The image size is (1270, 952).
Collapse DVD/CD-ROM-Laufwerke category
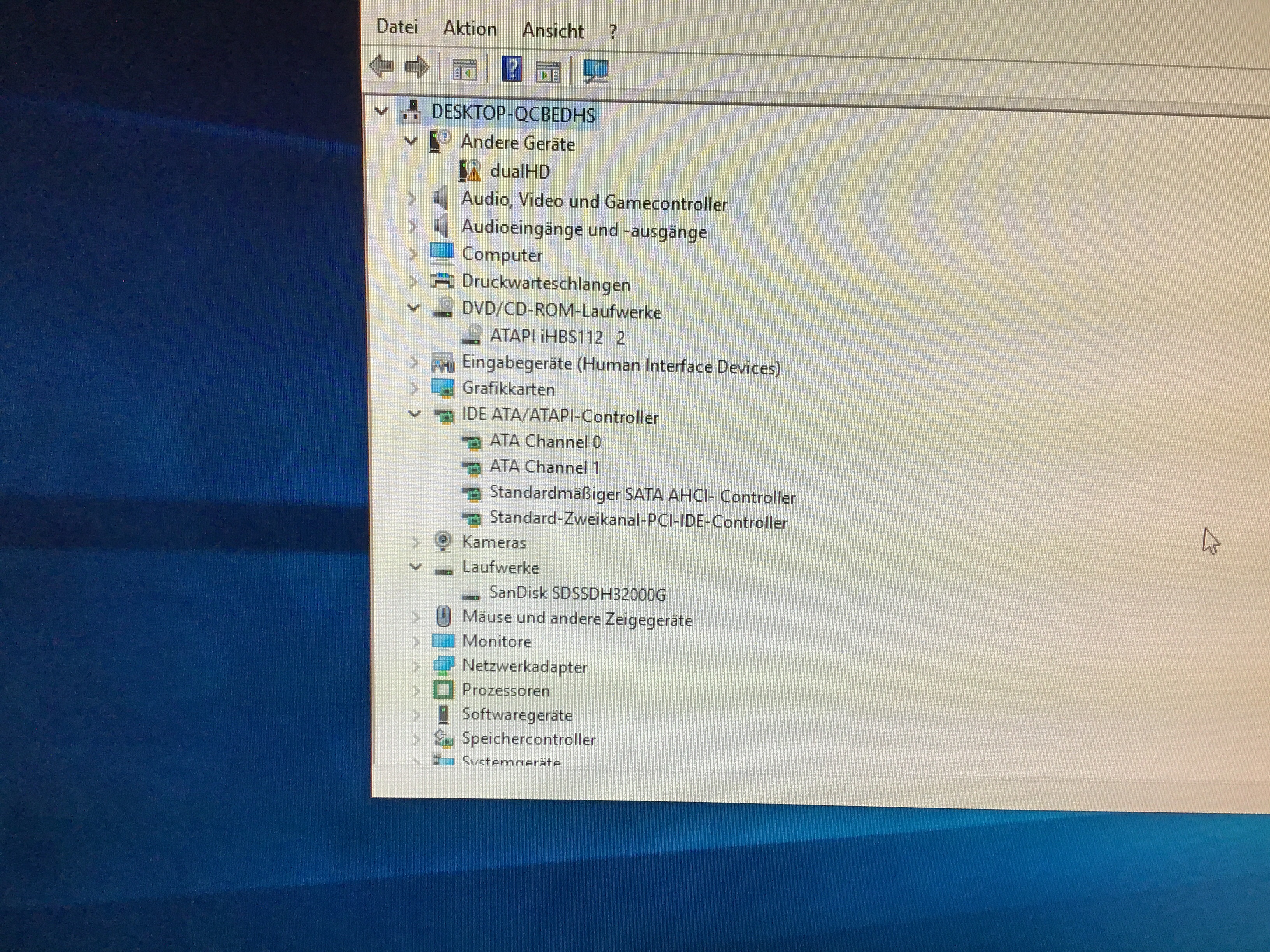(x=413, y=308)
